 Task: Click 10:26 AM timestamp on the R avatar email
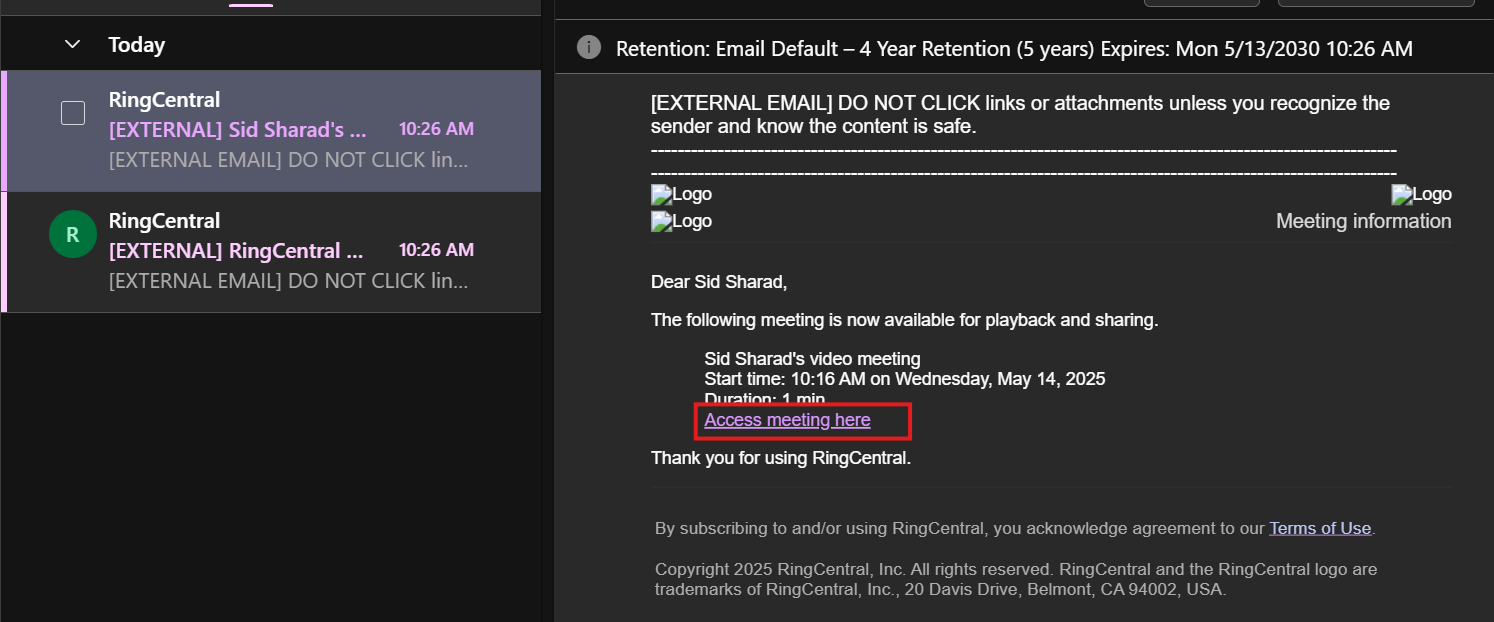coord(436,250)
